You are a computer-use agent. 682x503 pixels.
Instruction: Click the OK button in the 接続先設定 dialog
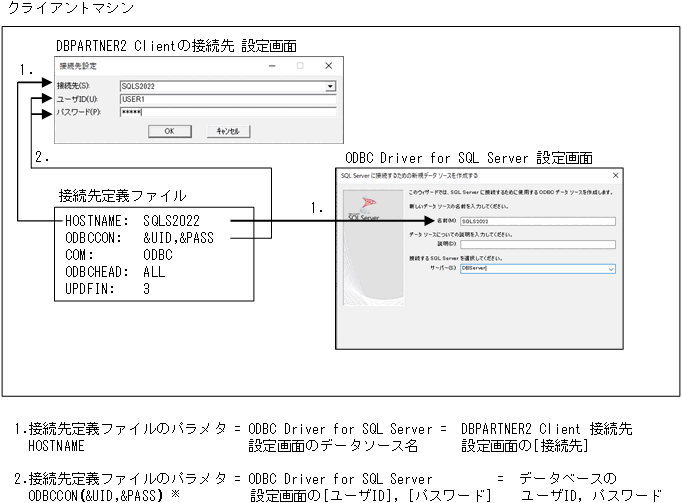tap(170, 131)
